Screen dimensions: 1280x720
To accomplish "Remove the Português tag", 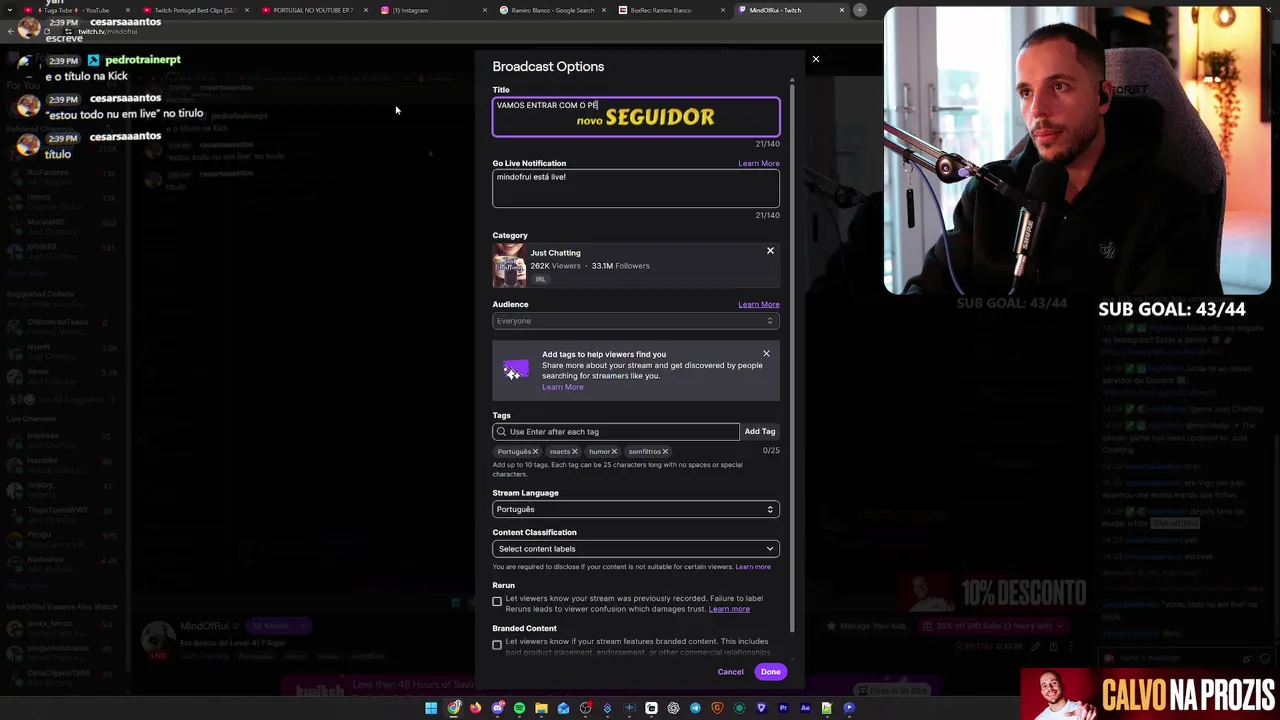I will tap(535, 452).
